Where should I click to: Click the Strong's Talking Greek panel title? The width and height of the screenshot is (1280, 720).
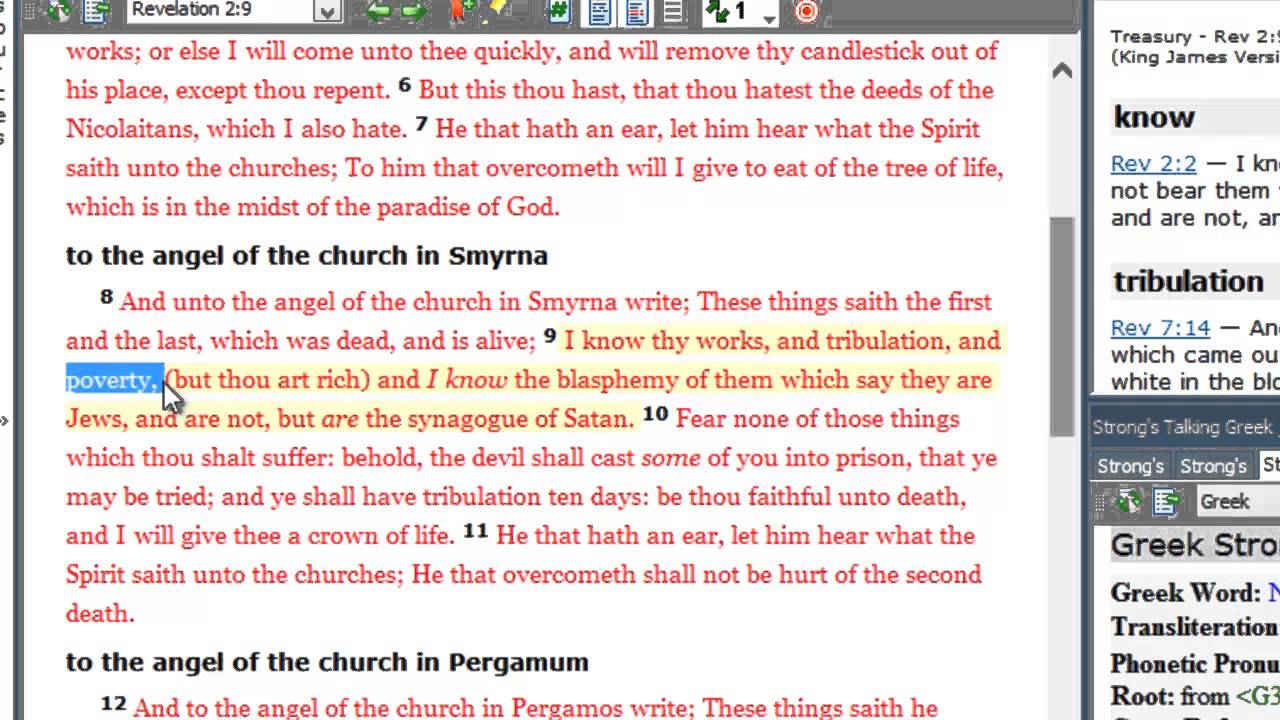coord(1185,427)
